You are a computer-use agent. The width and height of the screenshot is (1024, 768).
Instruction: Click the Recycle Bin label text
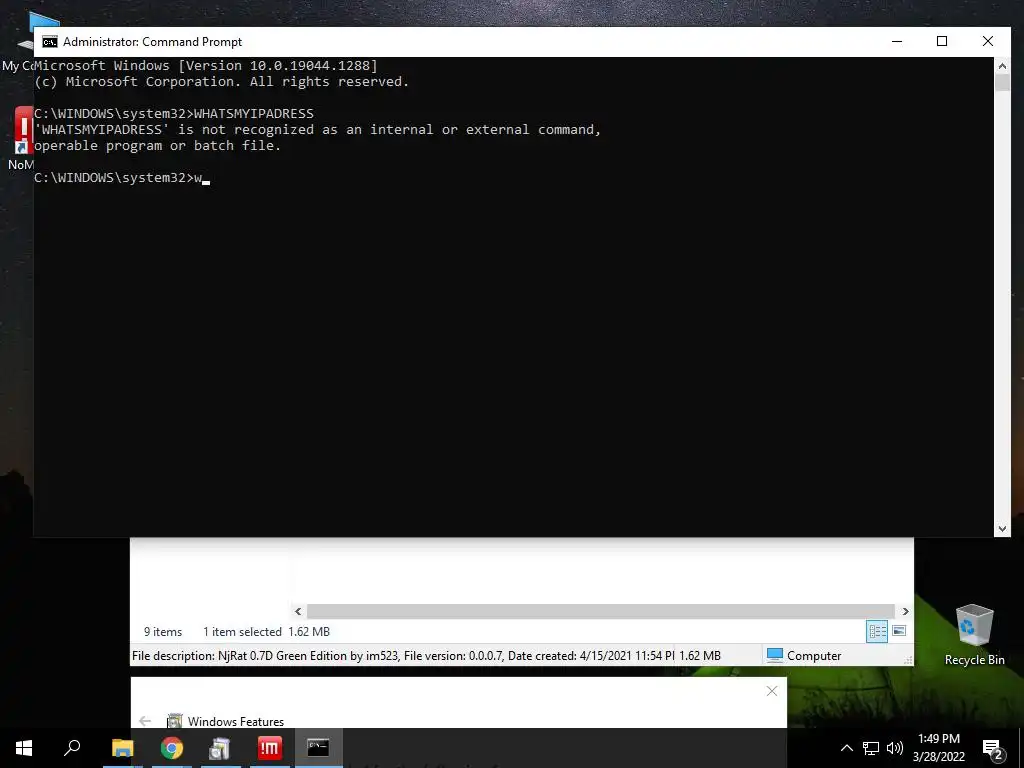974,660
